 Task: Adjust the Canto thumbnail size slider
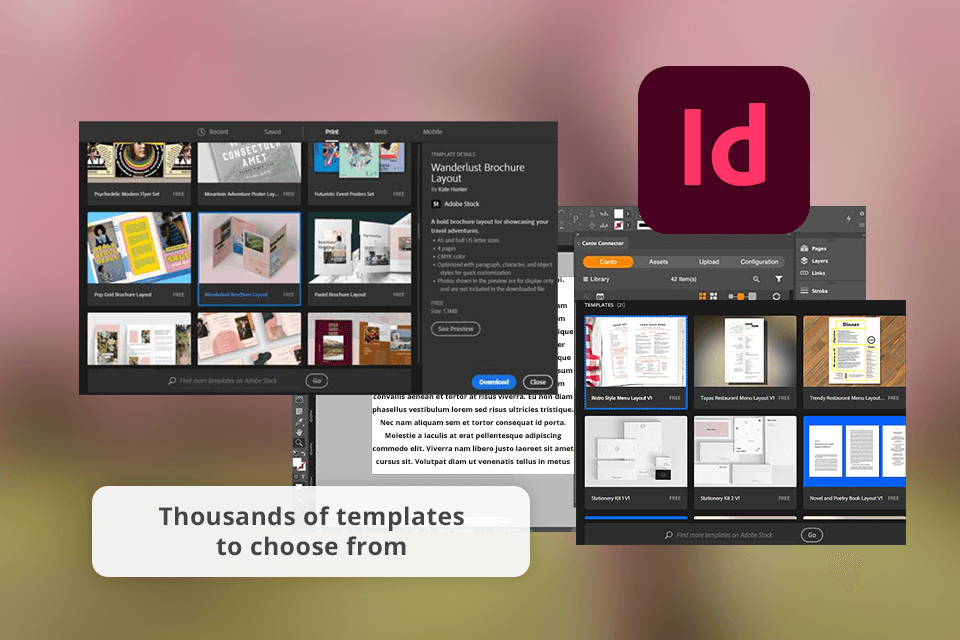[742, 296]
